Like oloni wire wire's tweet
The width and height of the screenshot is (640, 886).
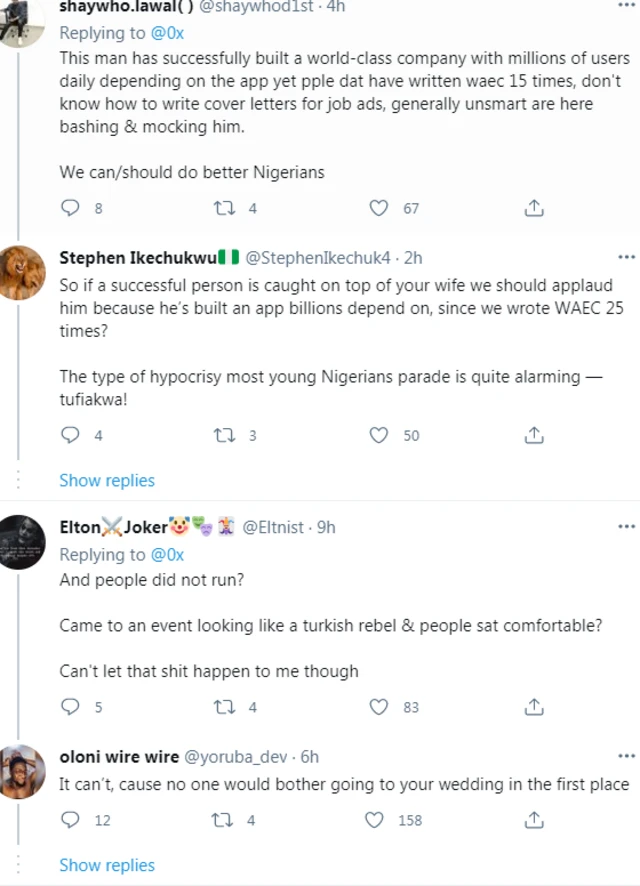[x=379, y=820]
